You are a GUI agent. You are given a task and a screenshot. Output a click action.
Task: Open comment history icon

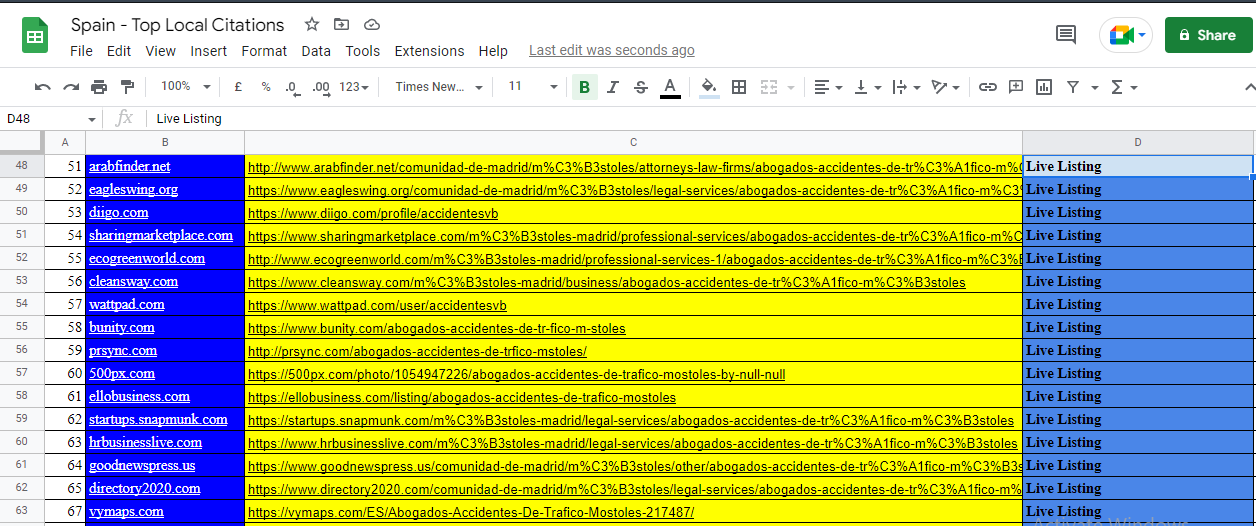(1066, 35)
